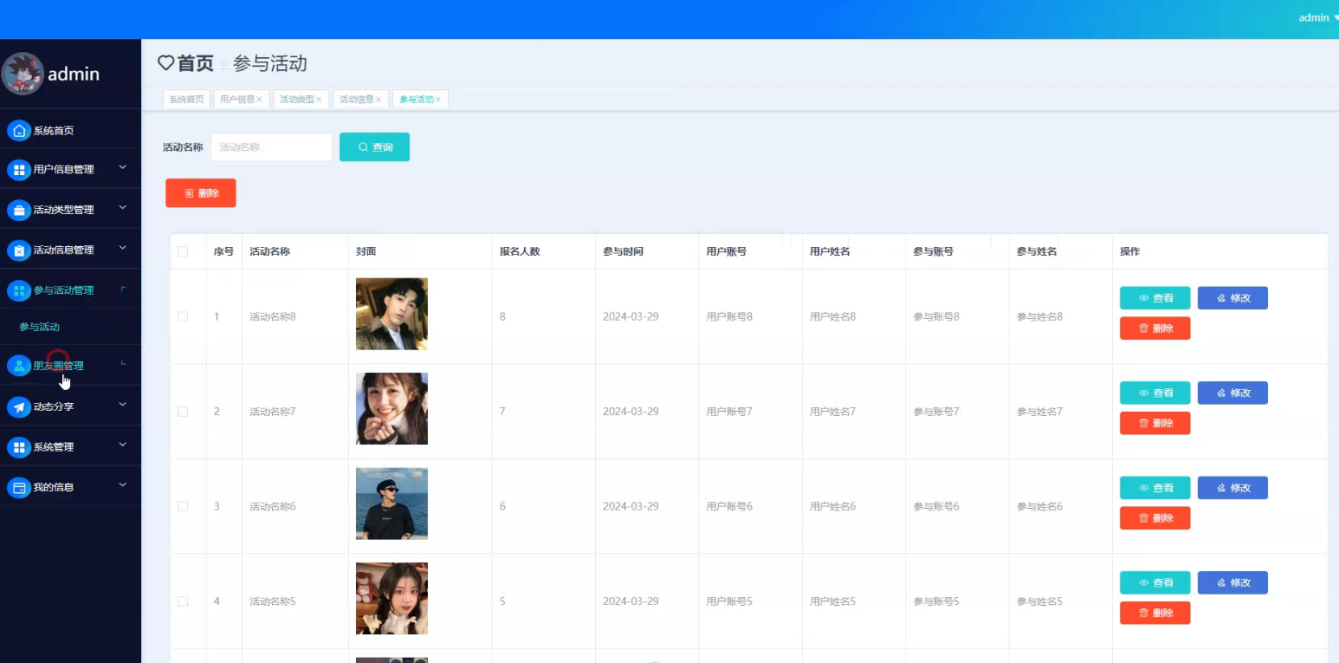Click the 系统首页 home icon in sidebar
The image size is (1339, 663).
point(19,130)
